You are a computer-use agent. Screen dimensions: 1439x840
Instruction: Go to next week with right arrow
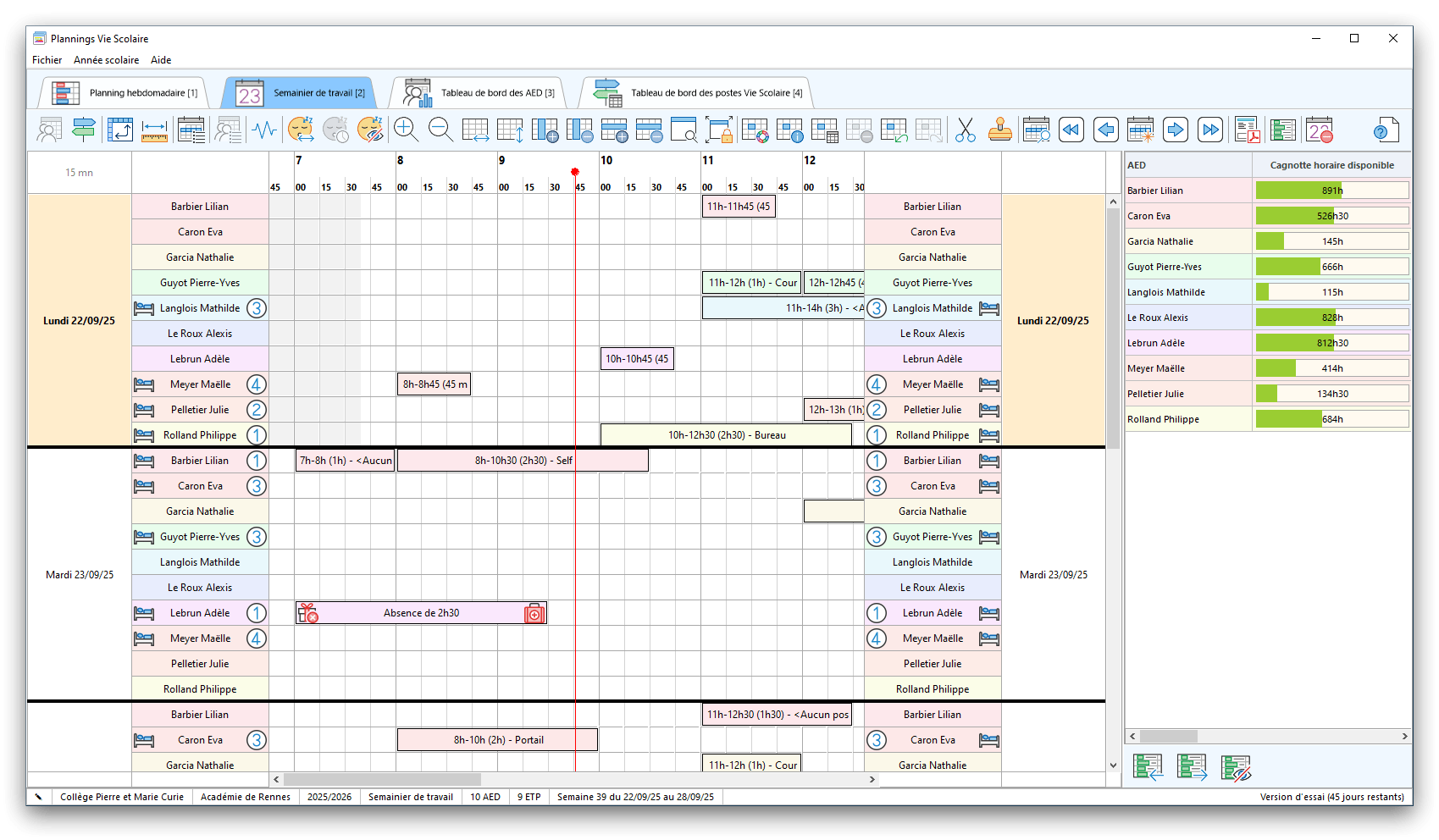coord(1175,130)
